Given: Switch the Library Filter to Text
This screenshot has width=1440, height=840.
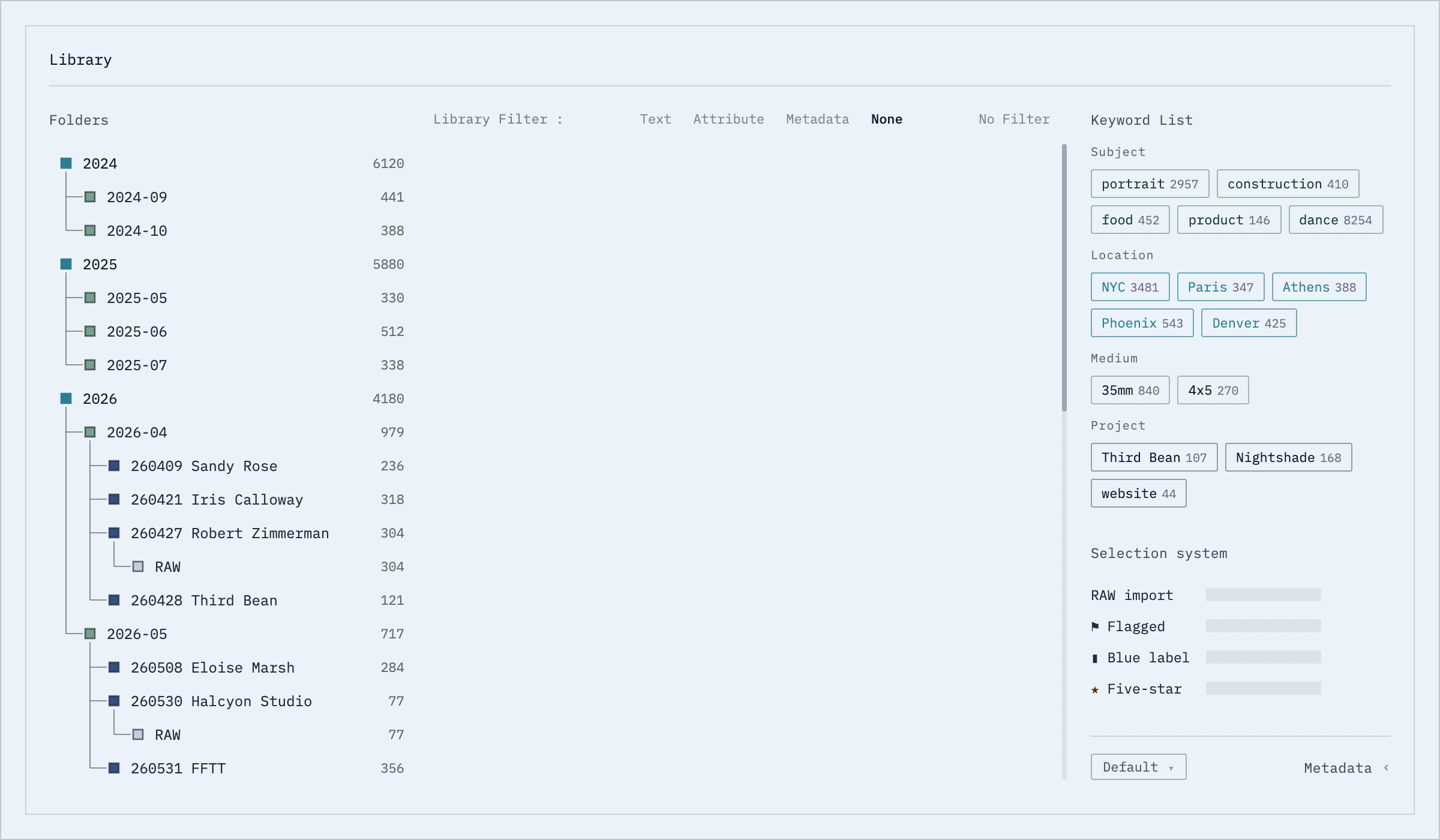Looking at the screenshot, I should [655, 119].
